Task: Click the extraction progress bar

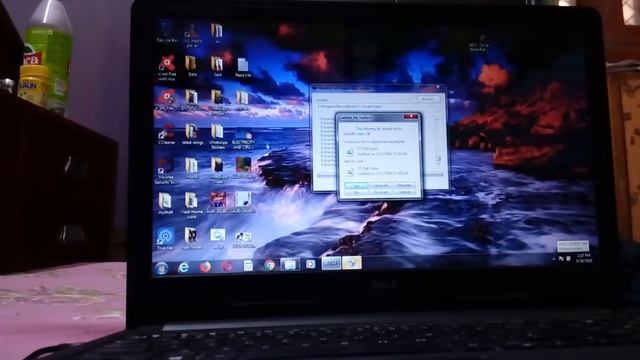Action: pos(380,175)
